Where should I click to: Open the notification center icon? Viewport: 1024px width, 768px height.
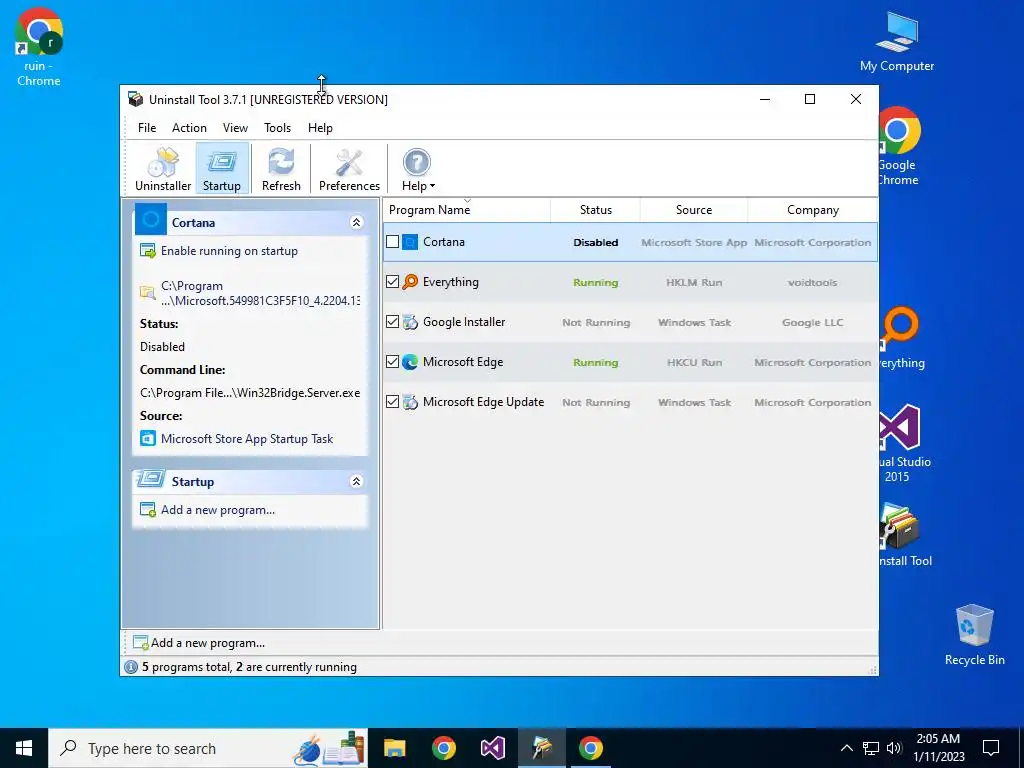pyautogui.click(x=991, y=748)
